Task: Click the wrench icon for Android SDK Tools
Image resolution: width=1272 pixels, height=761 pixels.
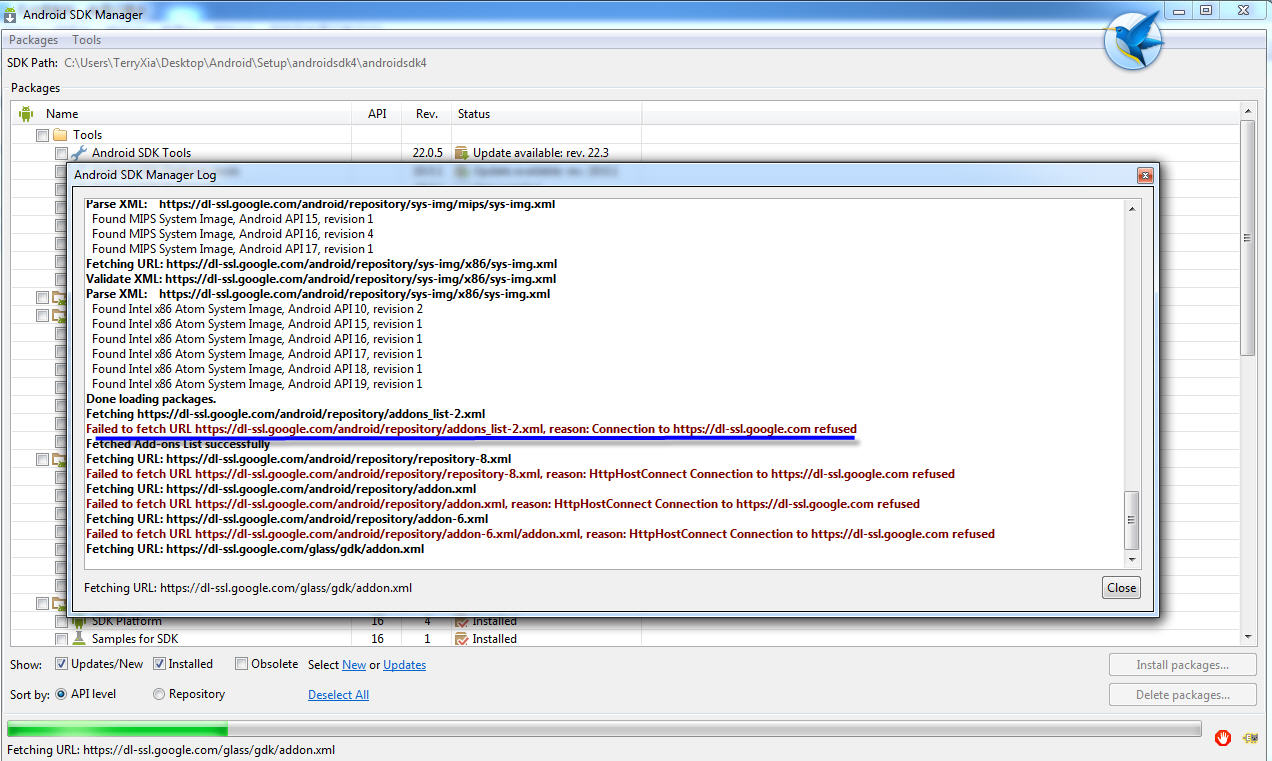Action: point(79,153)
